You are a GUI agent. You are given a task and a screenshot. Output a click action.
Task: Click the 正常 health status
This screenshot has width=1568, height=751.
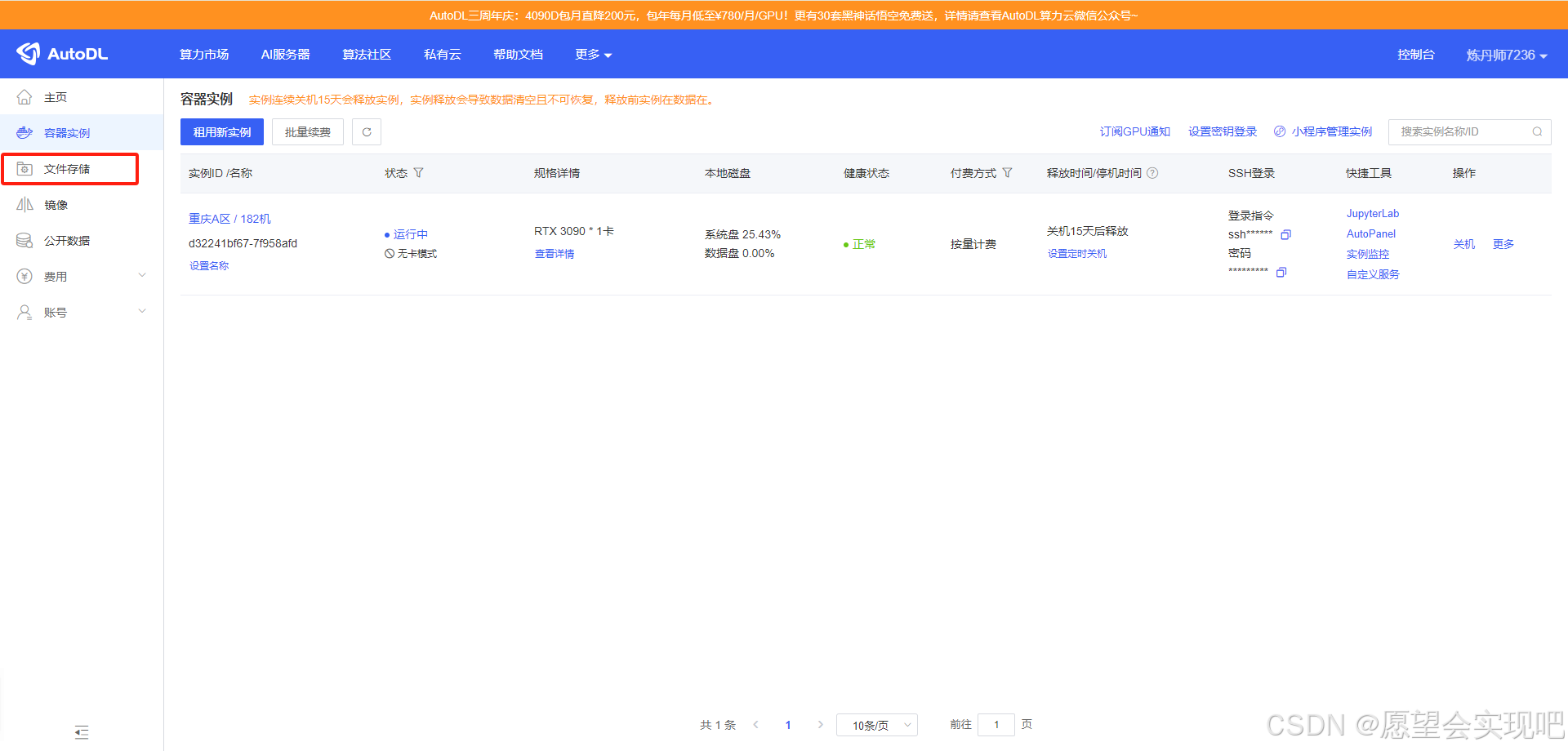(864, 244)
